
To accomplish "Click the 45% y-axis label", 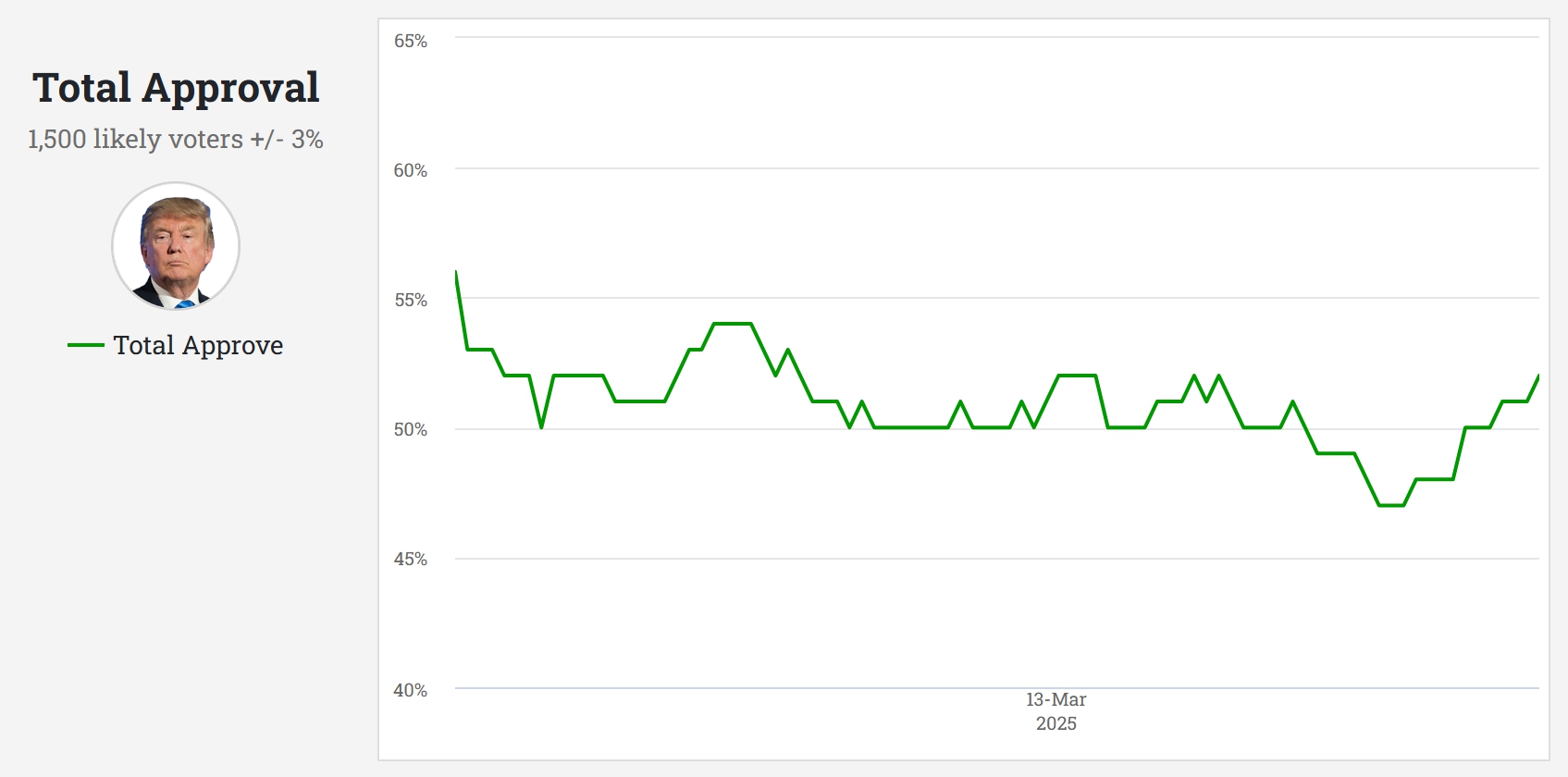I will (411, 560).
